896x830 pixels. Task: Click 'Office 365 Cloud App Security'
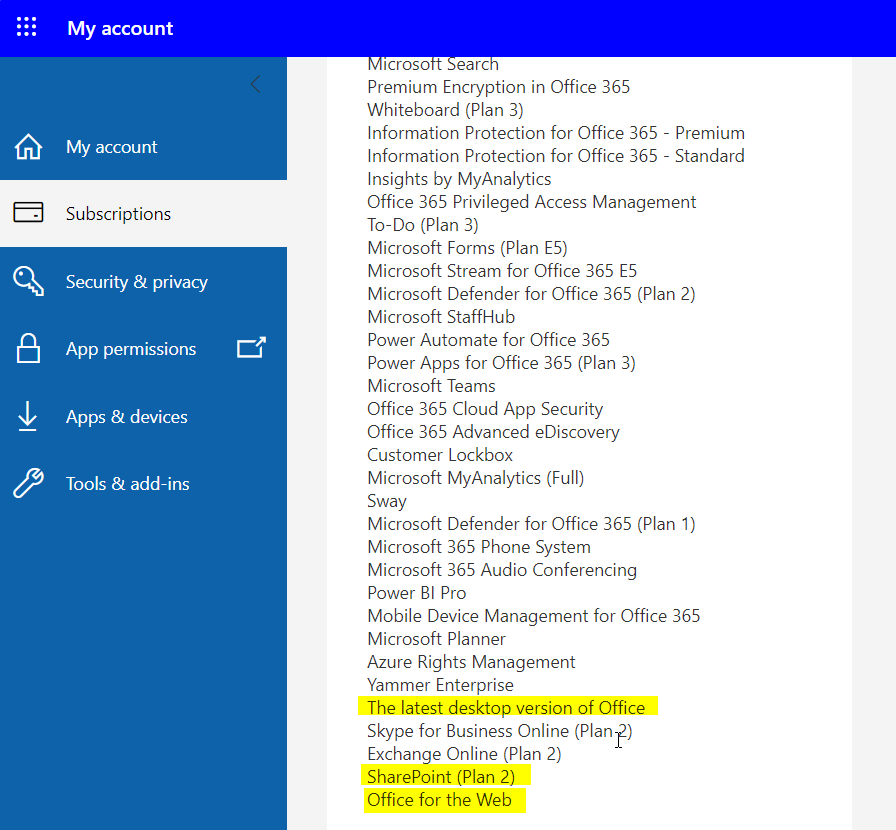485,409
